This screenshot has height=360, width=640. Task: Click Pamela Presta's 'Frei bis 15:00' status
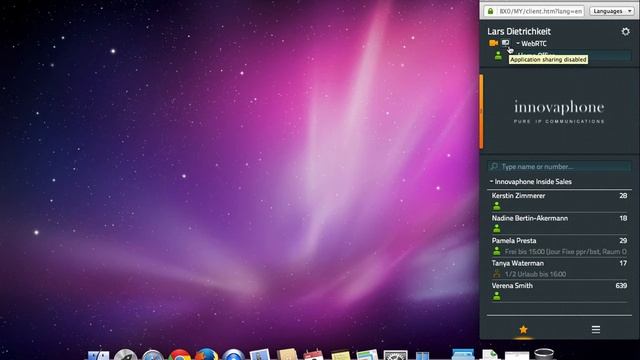566,252
